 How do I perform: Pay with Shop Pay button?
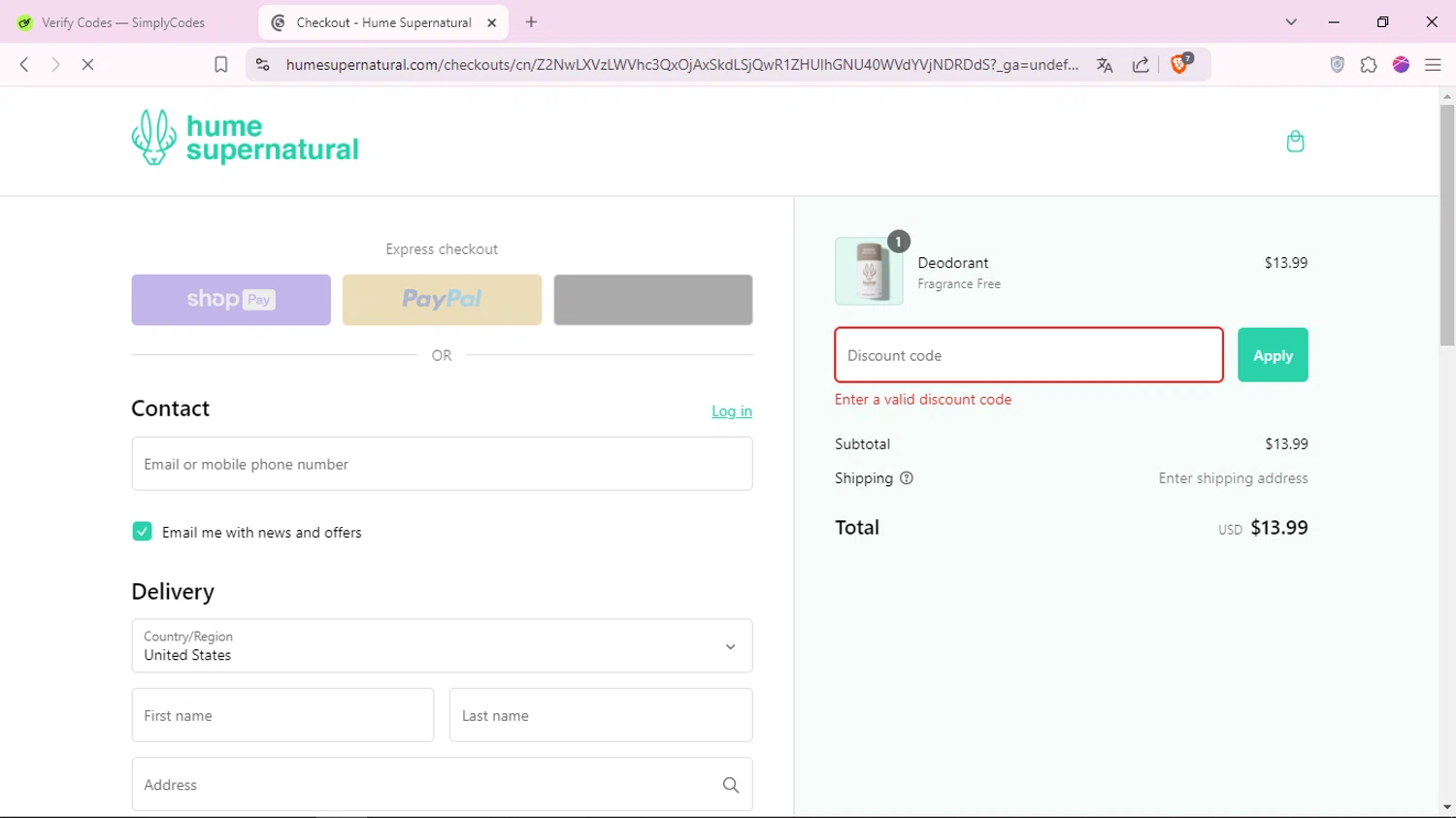(231, 300)
